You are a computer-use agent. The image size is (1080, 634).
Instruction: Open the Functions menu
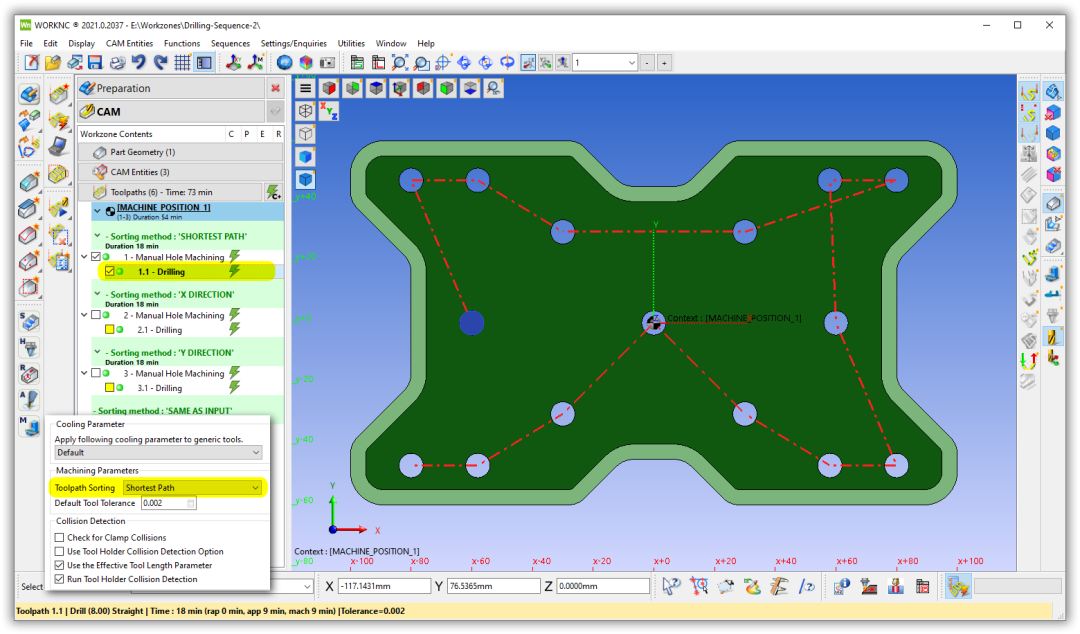[182, 43]
